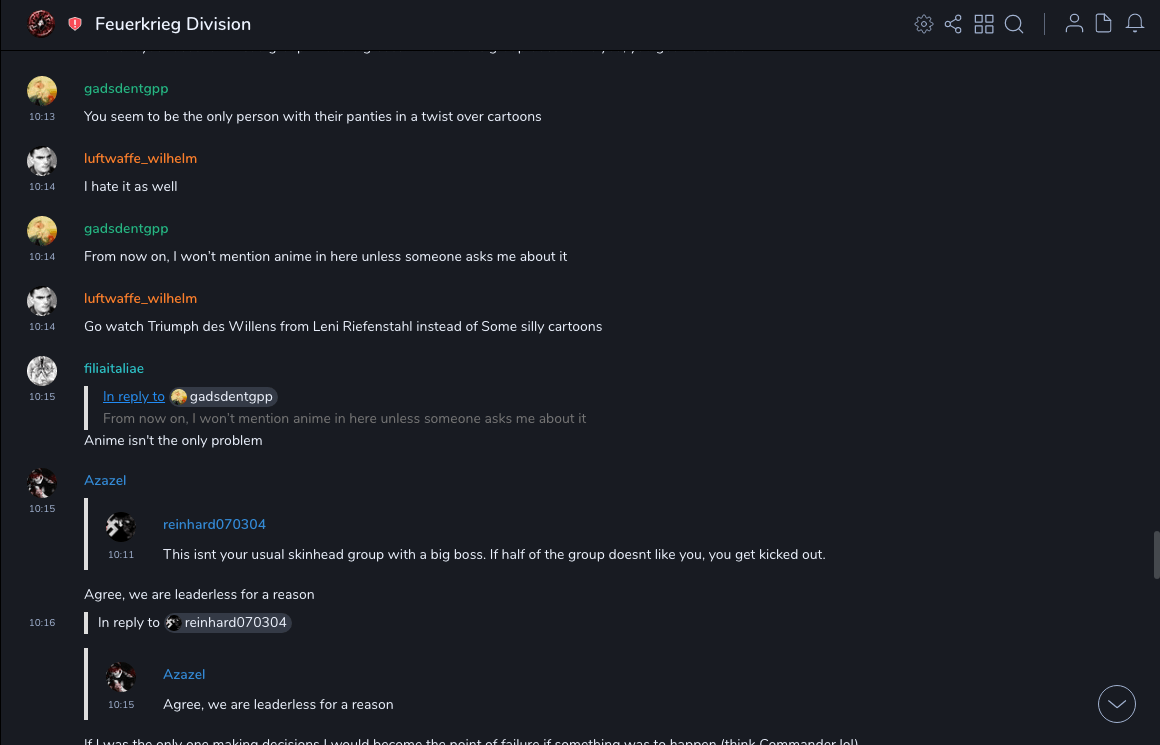1160x745 pixels.
Task: Follow the "In reply to" link
Action: click(134, 397)
